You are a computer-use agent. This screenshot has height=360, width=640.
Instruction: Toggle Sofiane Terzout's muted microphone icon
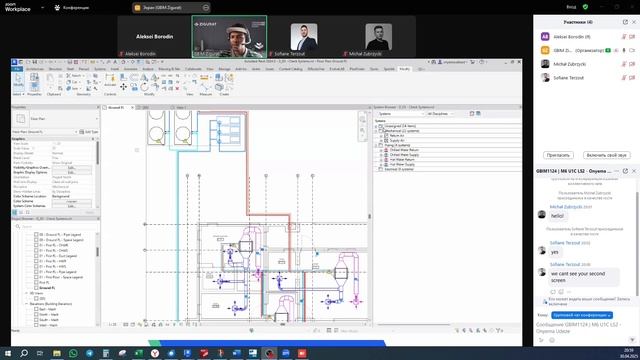[624, 78]
